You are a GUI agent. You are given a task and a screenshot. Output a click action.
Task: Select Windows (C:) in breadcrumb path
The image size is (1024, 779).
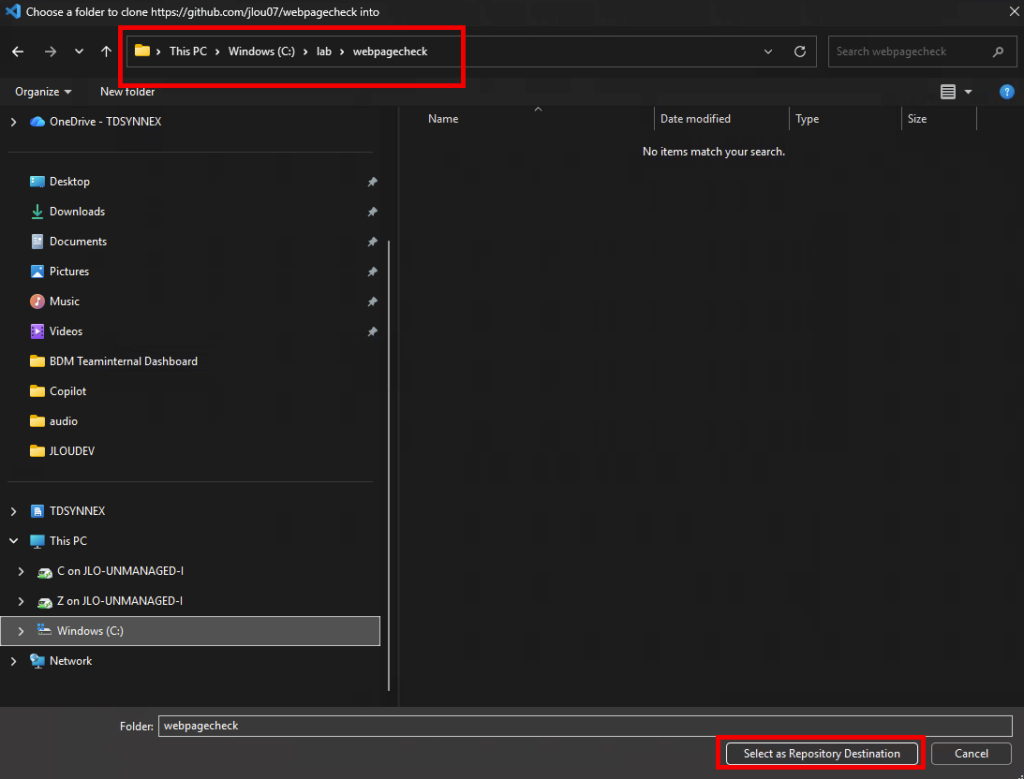(x=261, y=52)
